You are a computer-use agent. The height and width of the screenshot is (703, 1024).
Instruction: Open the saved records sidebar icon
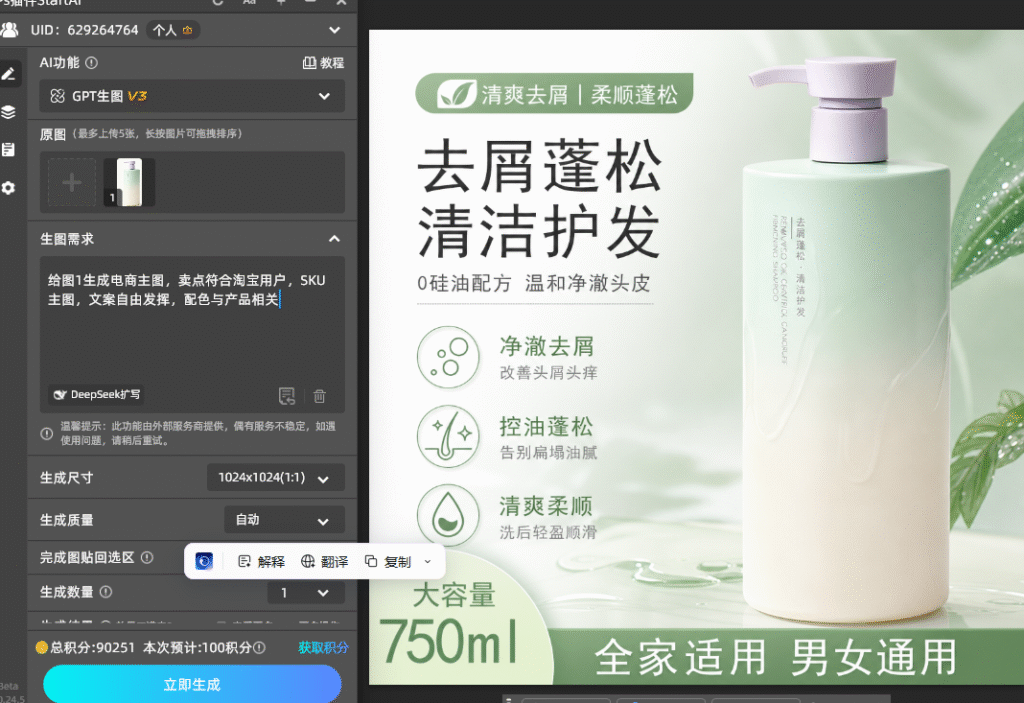click(x=8, y=150)
